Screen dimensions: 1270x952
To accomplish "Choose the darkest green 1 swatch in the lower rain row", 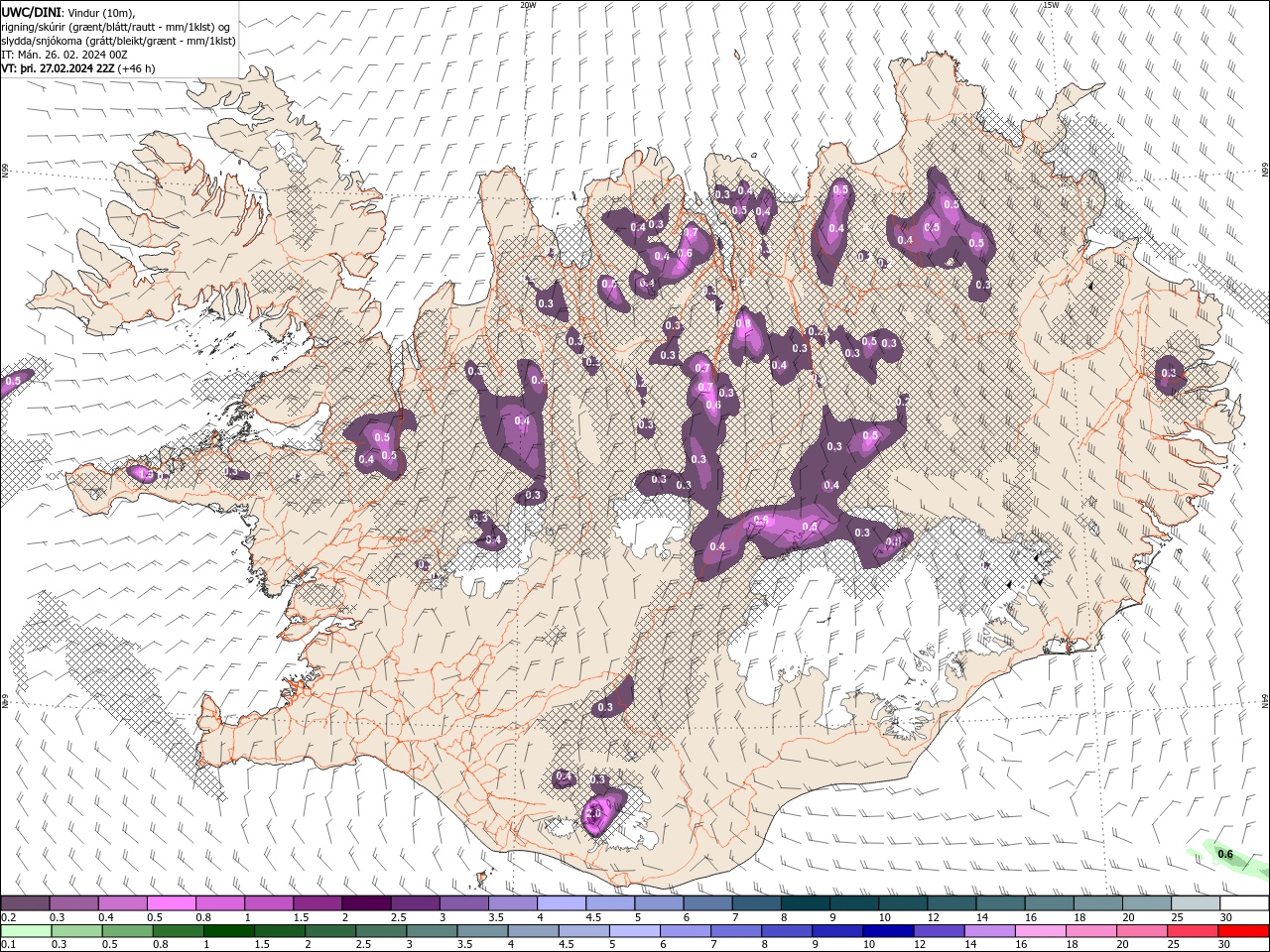I will [229, 930].
